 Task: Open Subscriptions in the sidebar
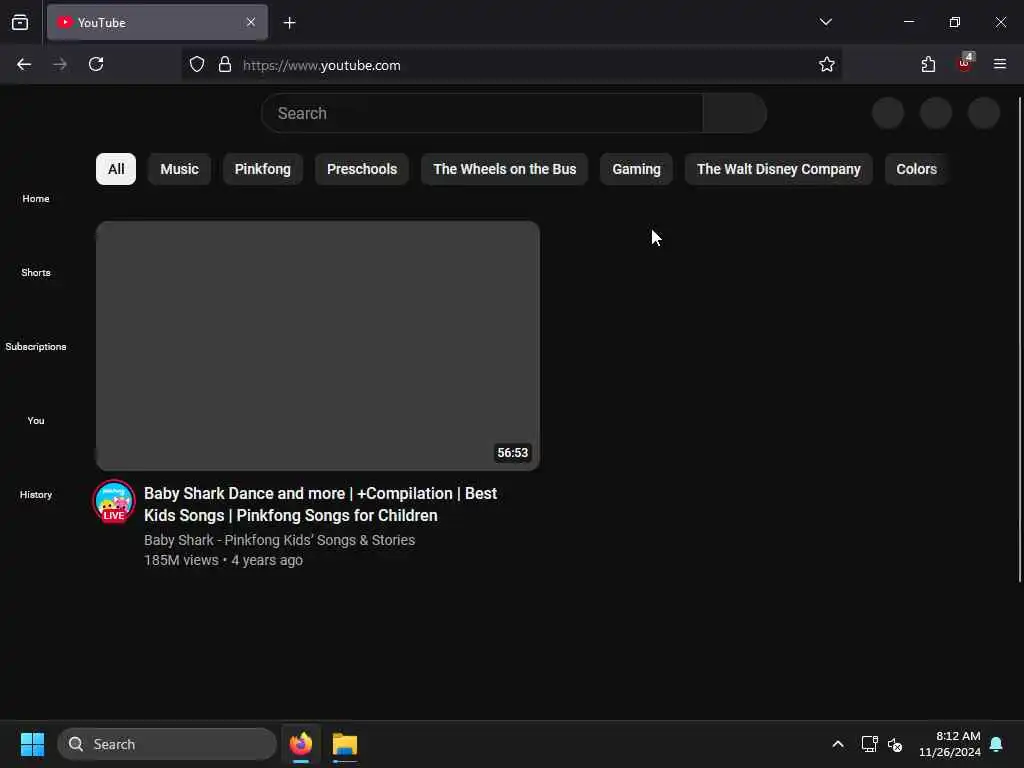click(x=36, y=346)
